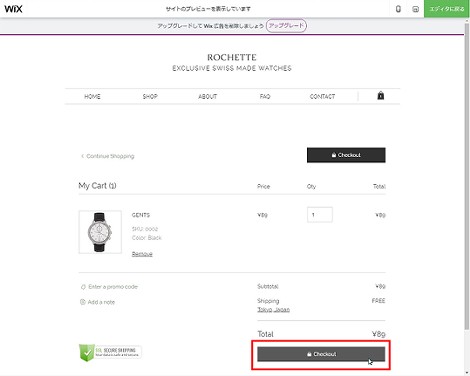Open the ABOUT page
This screenshot has height=376, width=470.
pos(207,97)
